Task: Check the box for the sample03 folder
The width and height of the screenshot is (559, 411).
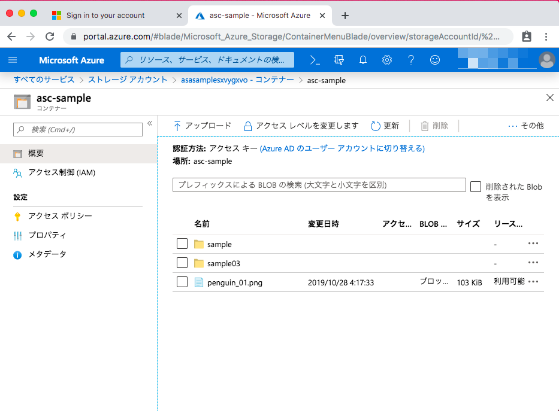Action: [182, 263]
